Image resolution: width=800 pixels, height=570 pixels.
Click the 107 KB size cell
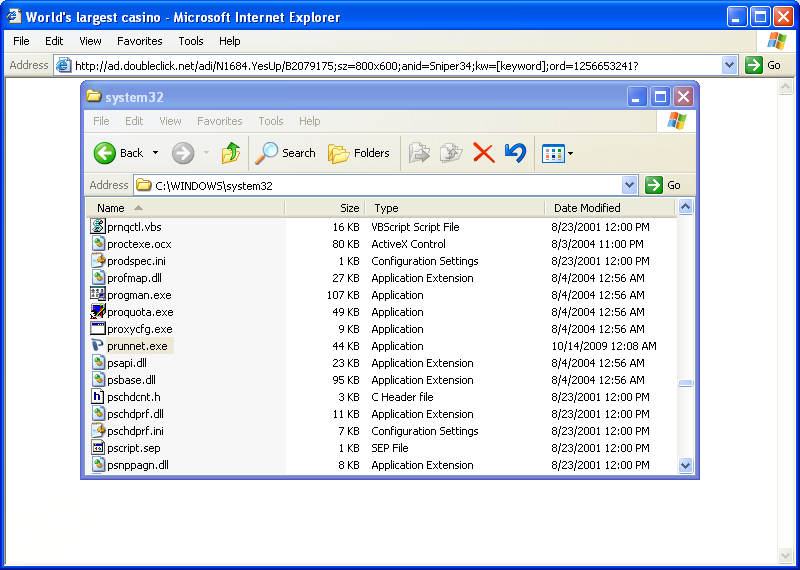pyautogui.click(x=343, y=295)
